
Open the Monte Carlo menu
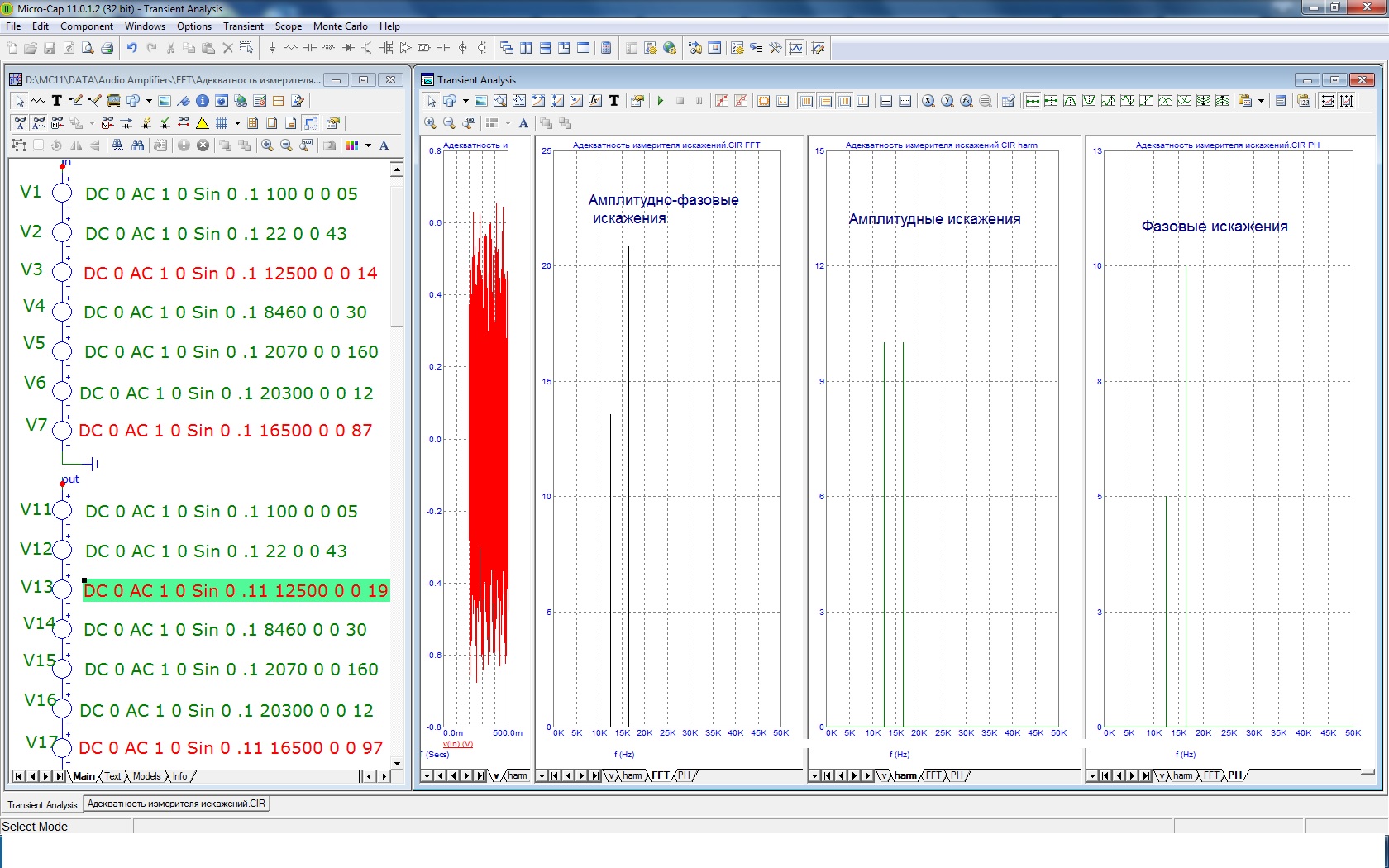[340, 26]
